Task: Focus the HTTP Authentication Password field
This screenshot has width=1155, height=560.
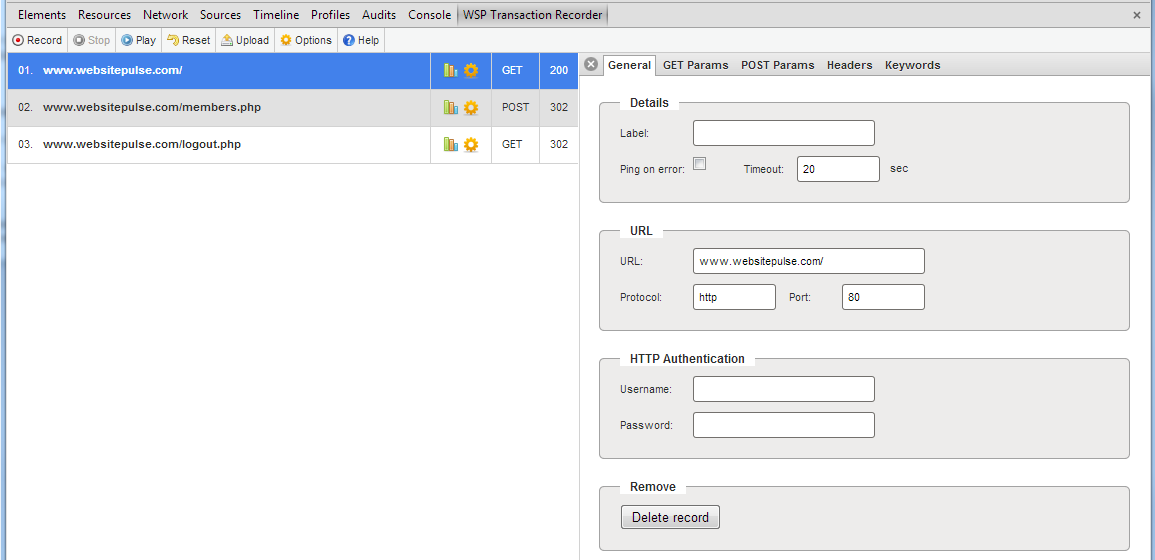Action: pyautogui.click(x=784, y=425)
